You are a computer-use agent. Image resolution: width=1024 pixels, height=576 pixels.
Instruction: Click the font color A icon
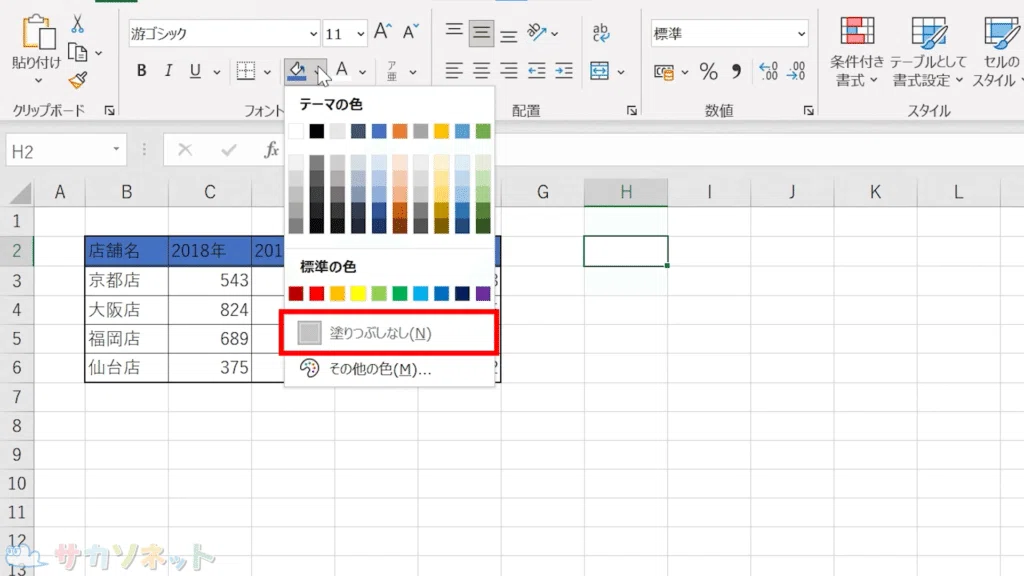342,70
